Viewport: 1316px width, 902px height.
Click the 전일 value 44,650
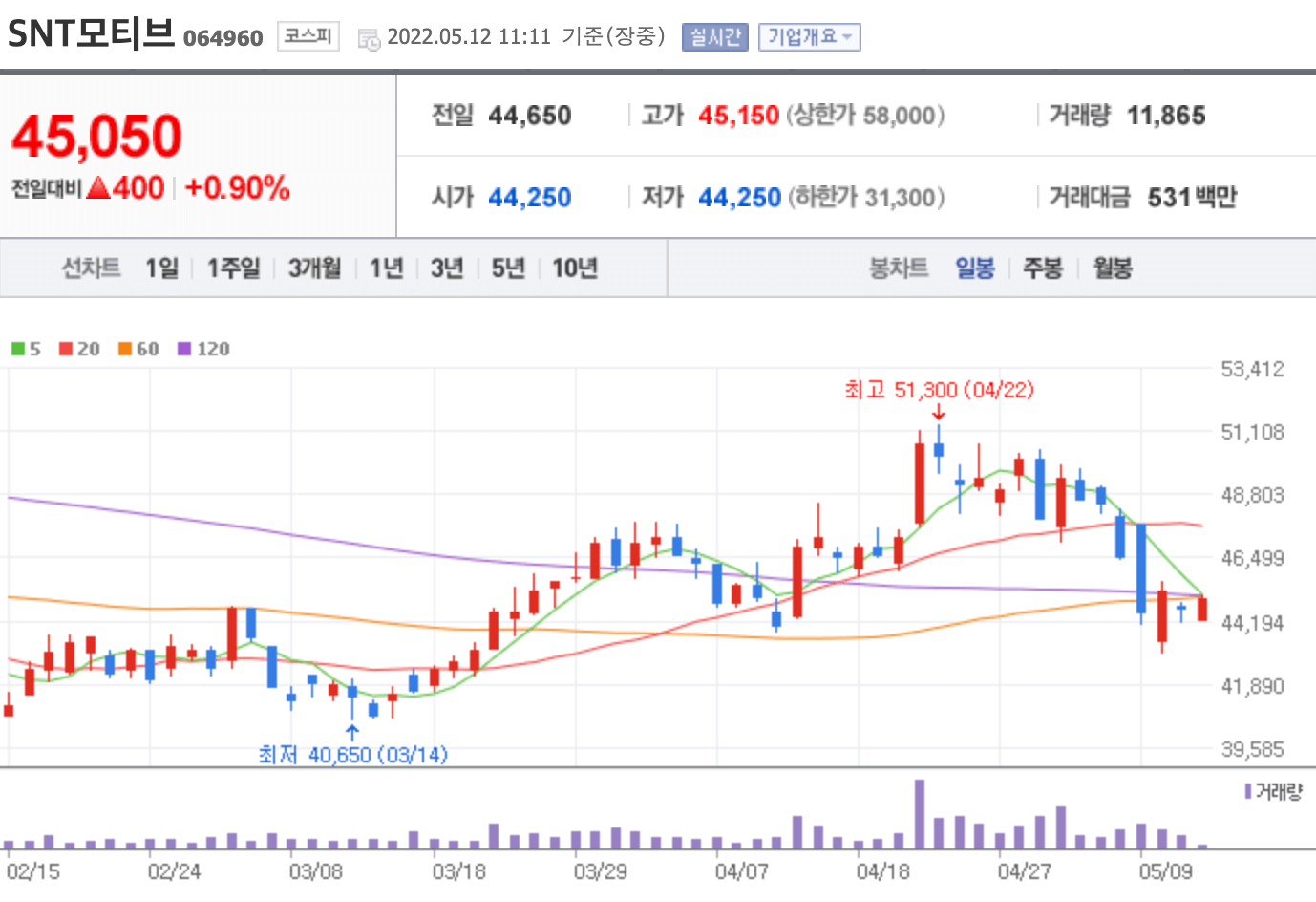[530, 116]
